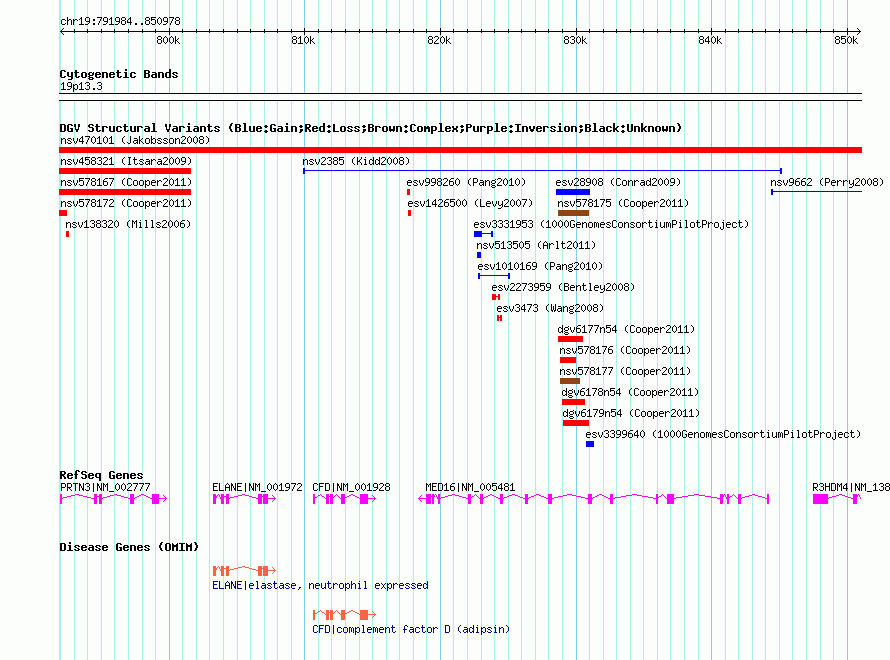Click nsv578176 (Cooper2011) label
Image resolution: width=890 pixels, height=660 pixels.
click(x=625, y=350)
